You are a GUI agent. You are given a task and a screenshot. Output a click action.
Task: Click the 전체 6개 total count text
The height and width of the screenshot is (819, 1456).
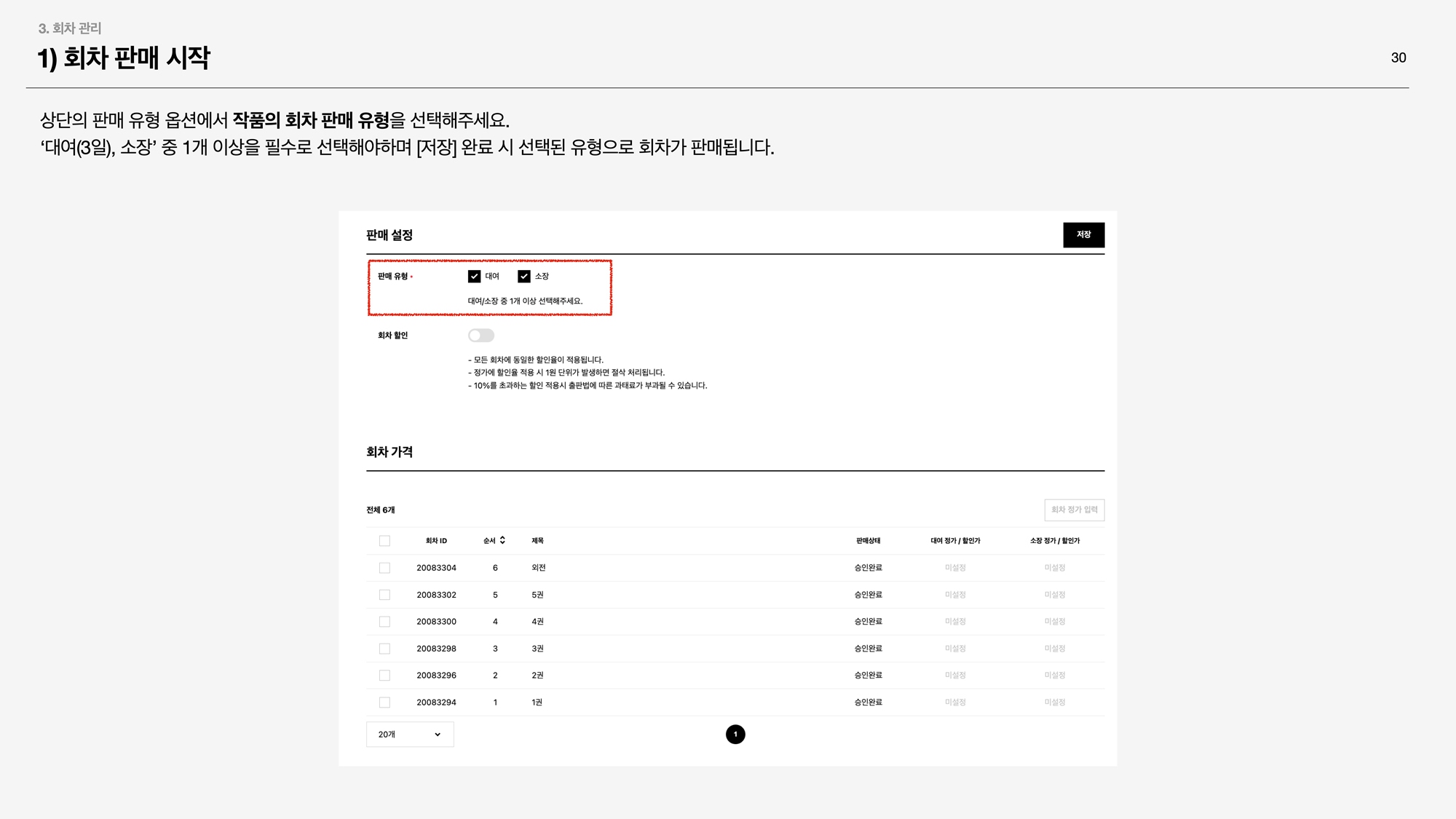coord(380,510)
